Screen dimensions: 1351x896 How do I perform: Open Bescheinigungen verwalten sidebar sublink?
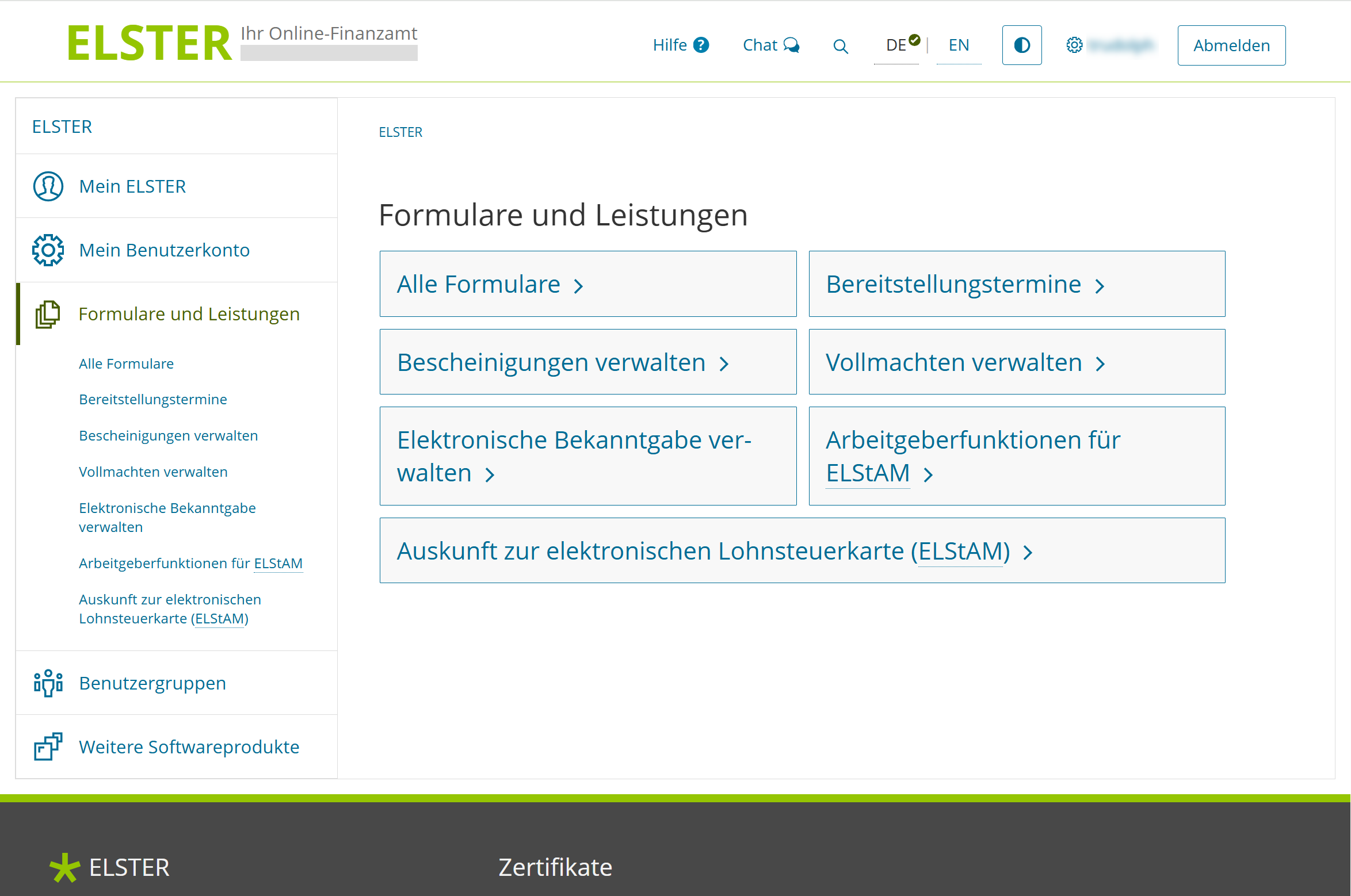[x=169, y=435]
